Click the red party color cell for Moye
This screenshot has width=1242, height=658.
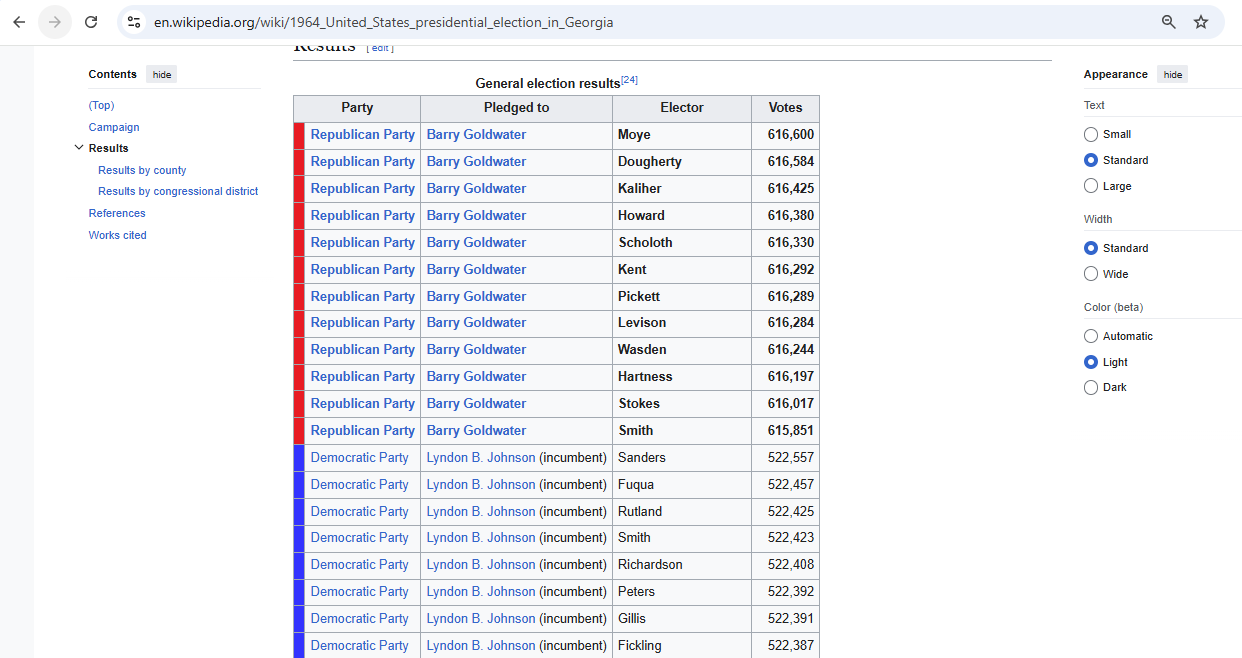(299, 135)
